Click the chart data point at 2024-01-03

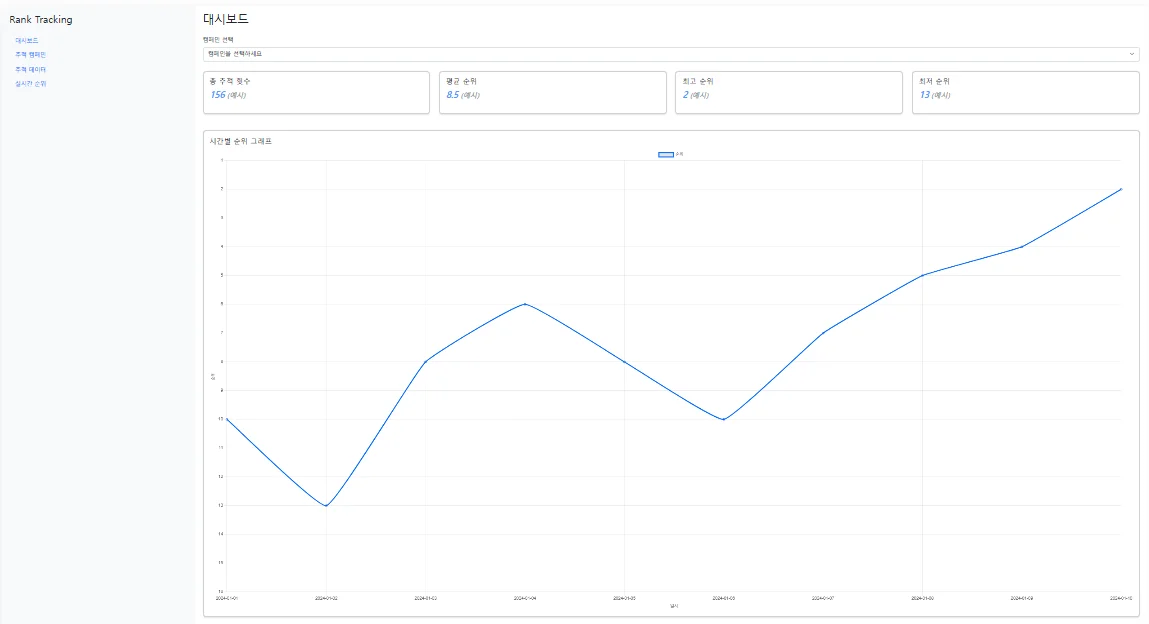coord(426,361)
